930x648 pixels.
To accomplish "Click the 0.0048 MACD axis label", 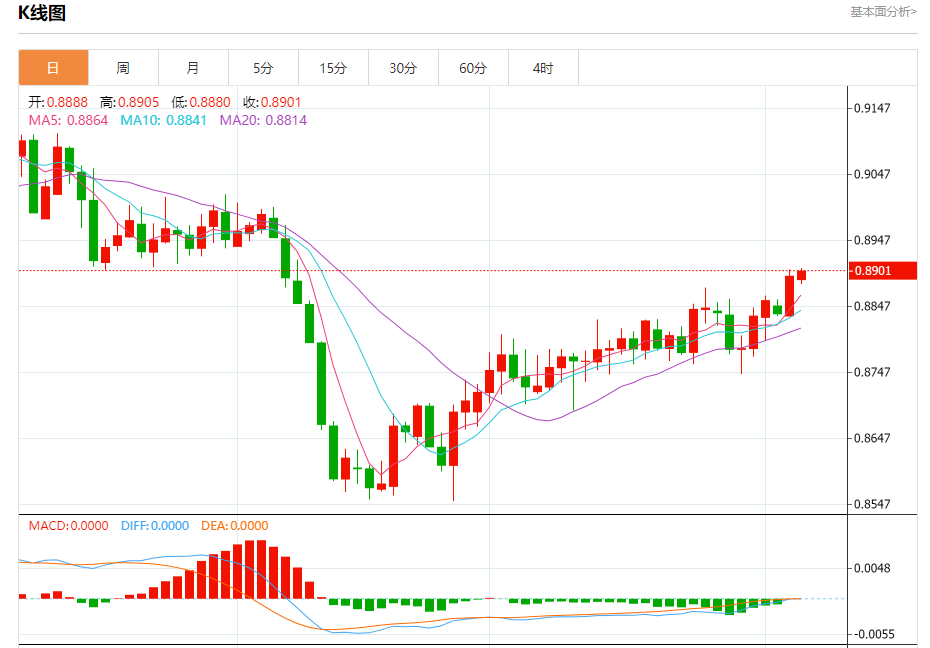I will pyautogui.click(x=872, y=569).
